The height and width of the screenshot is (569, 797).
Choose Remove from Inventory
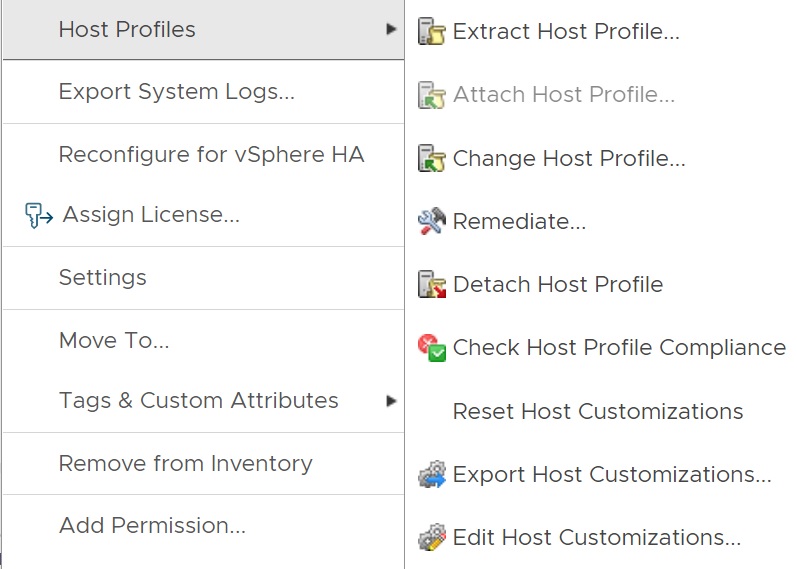pyautogui.click(x=185, y=464)
